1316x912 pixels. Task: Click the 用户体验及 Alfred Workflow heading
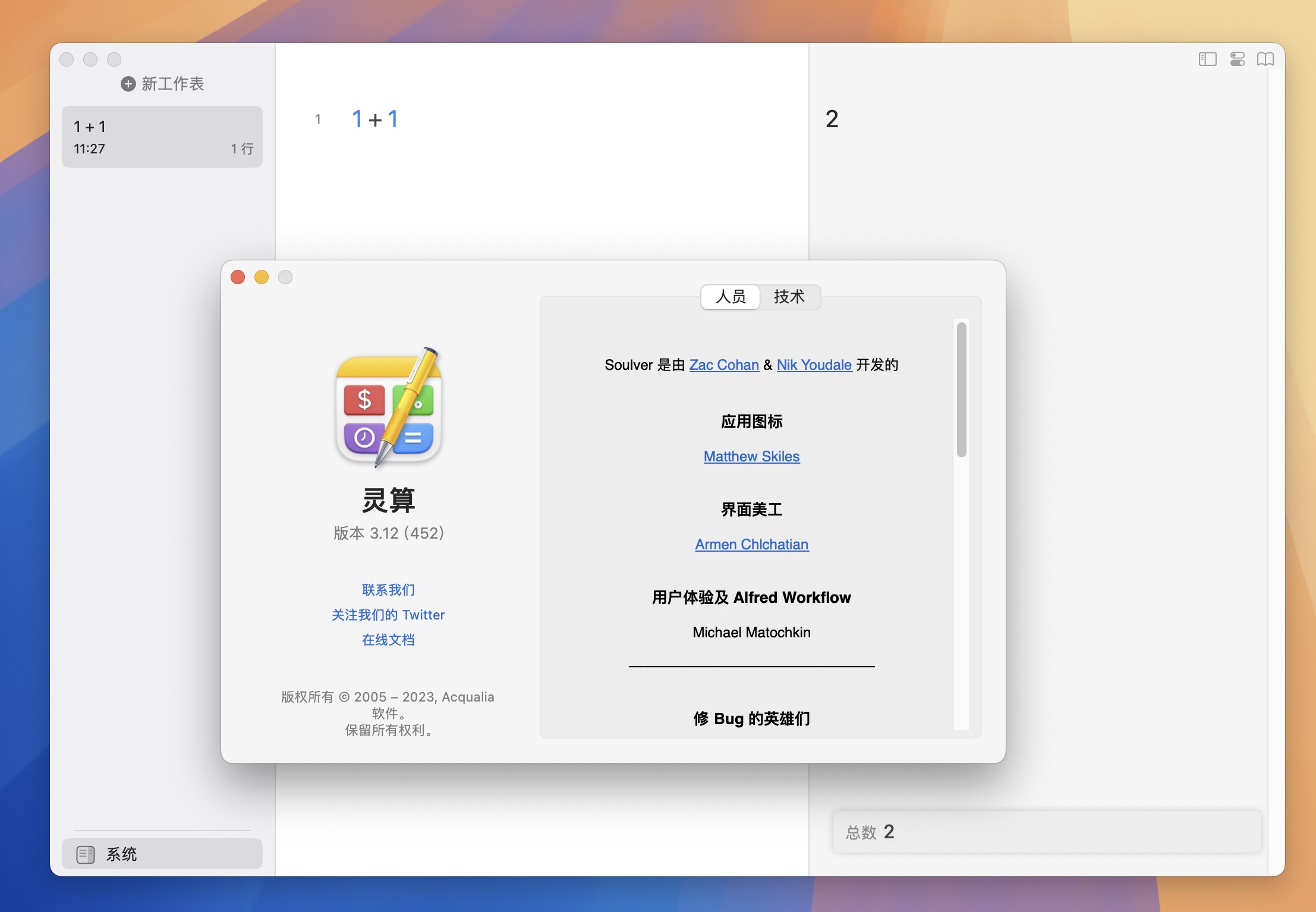click(x=751, y=597)
